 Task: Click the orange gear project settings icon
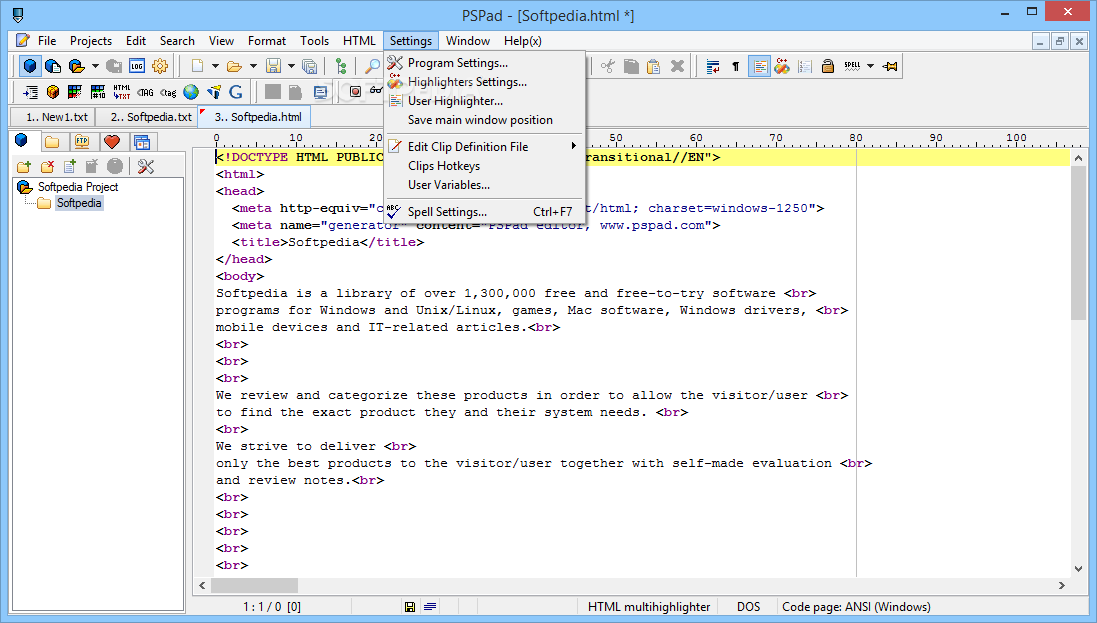[160, 66]
